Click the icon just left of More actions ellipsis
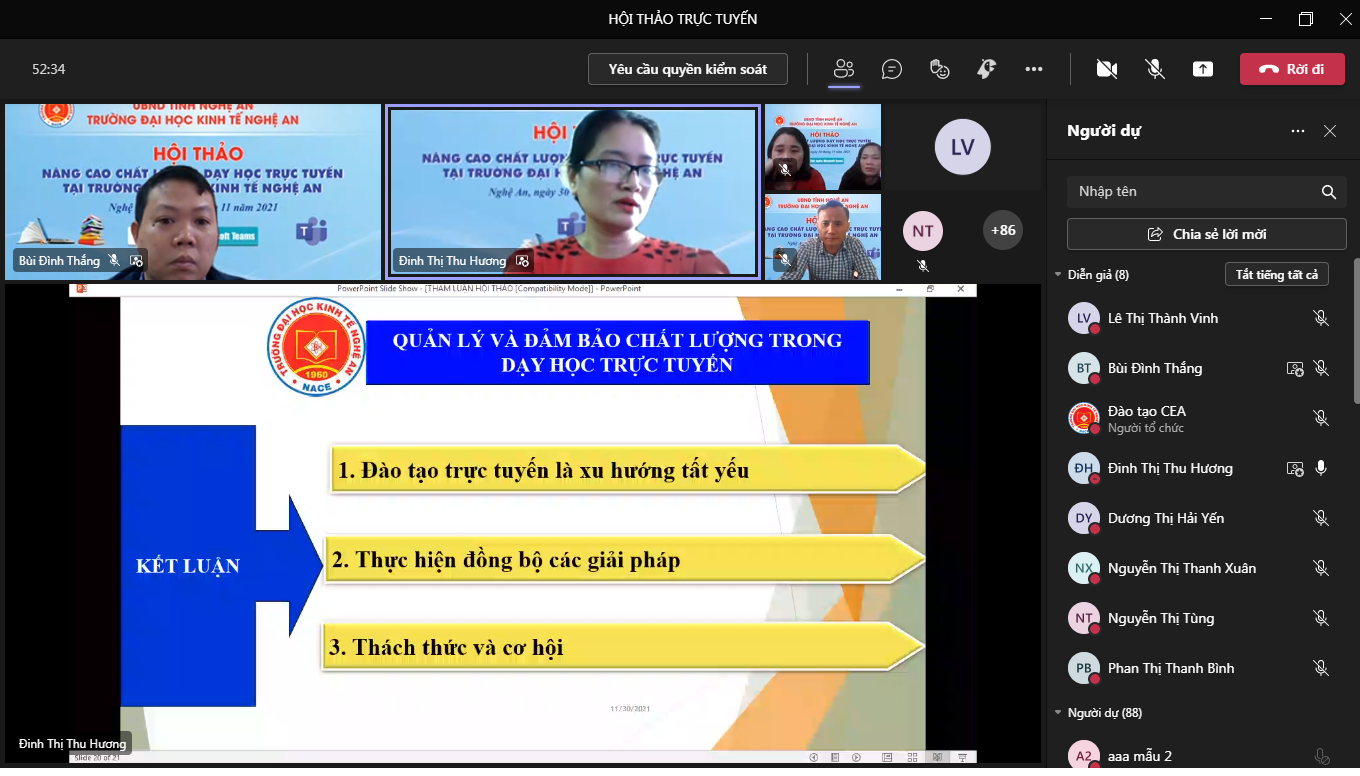This screenshot has height=776, width=1360. click(x=986, y=69)
